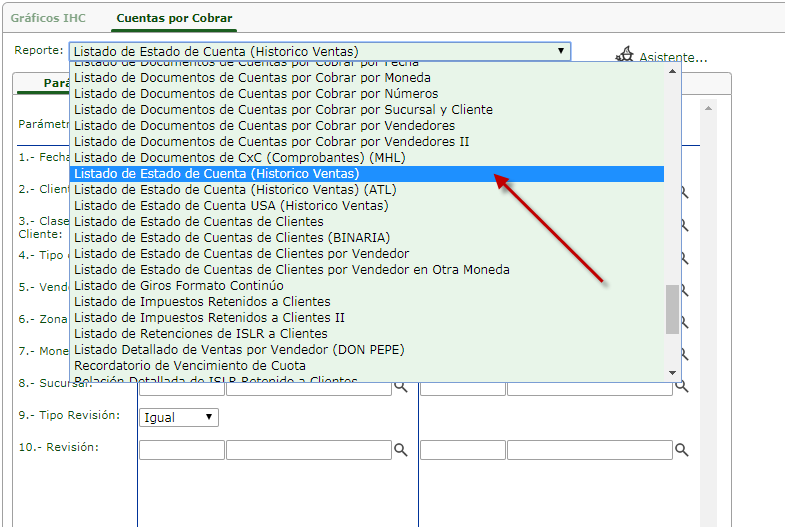Click right search magnifier in Cliente row

coord(684,192)
